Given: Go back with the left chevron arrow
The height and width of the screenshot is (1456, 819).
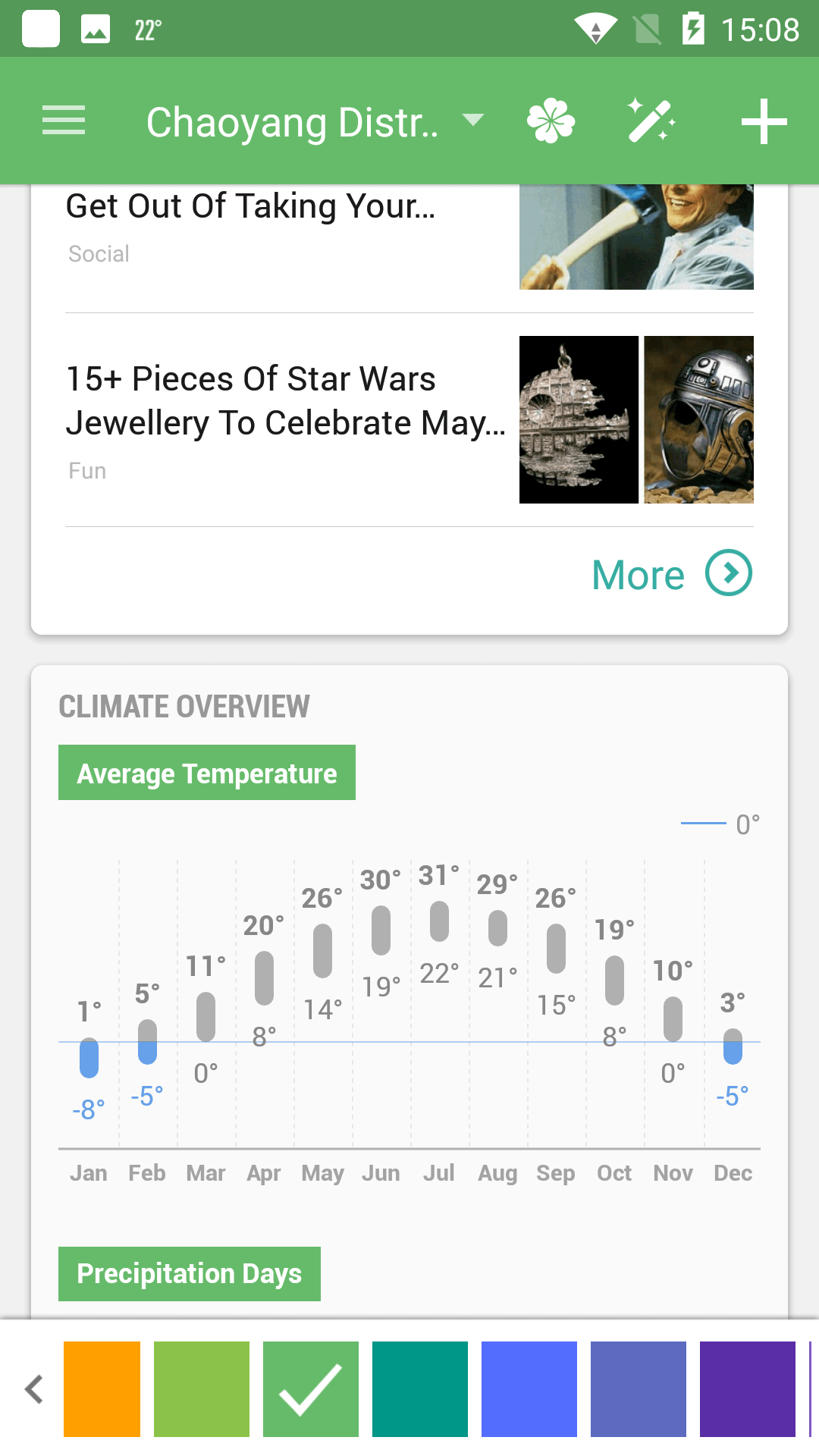Looking at the screenshot, I should coord(34,1389).
